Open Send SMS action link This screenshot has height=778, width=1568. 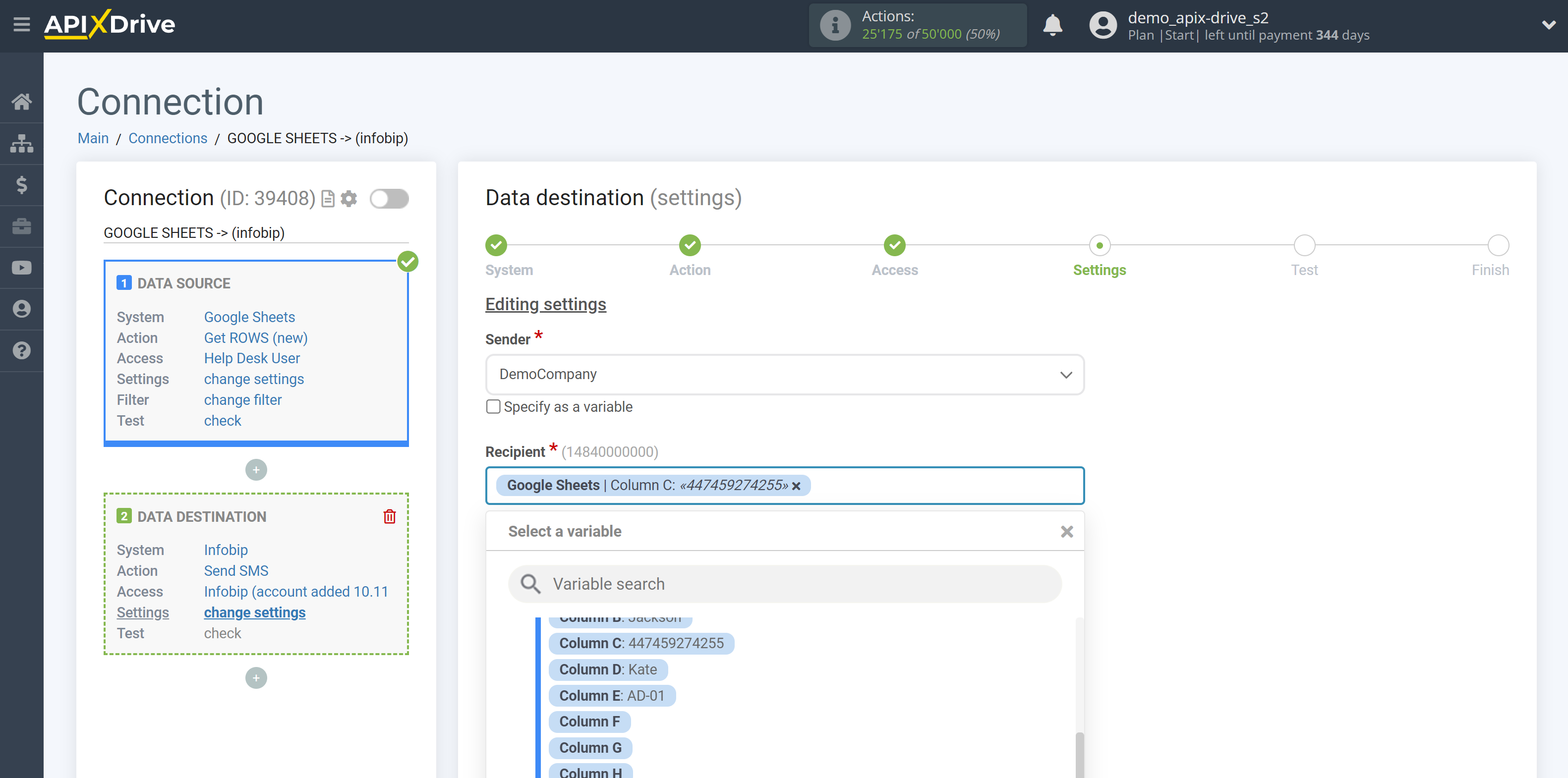[235, 570]
